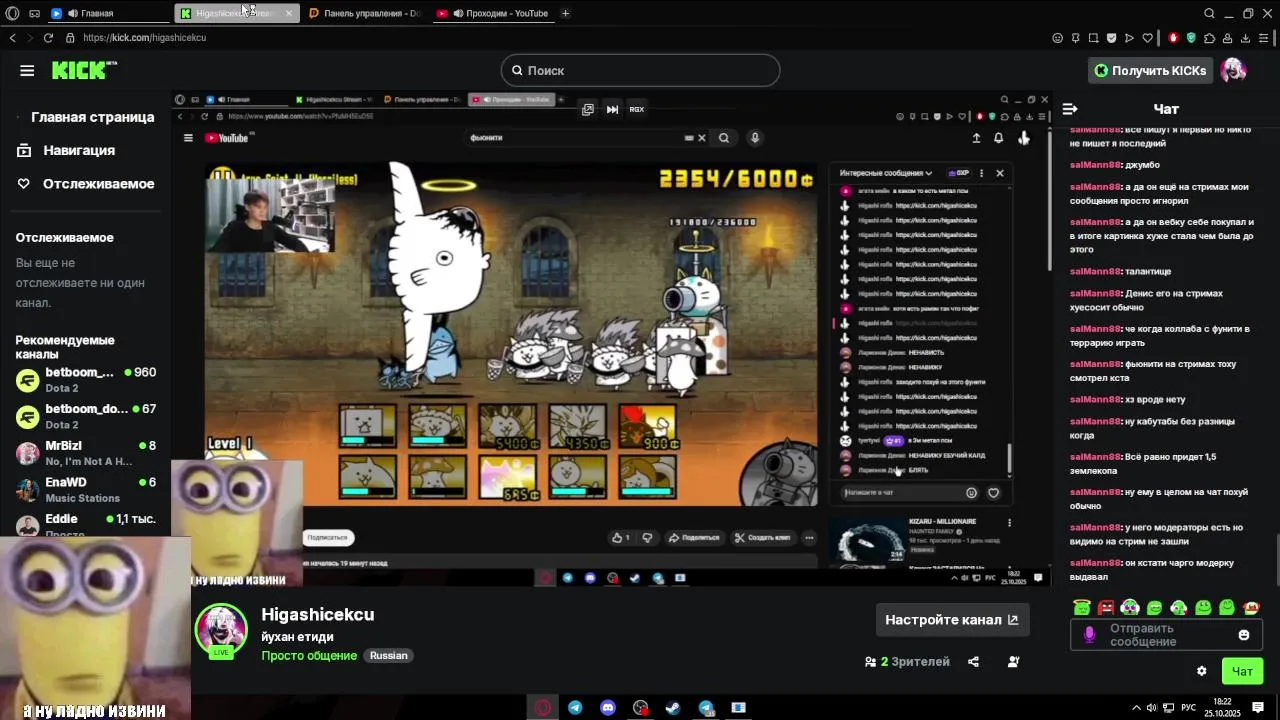Click the Higashicekcu streamer avatar

coord(221,629)
